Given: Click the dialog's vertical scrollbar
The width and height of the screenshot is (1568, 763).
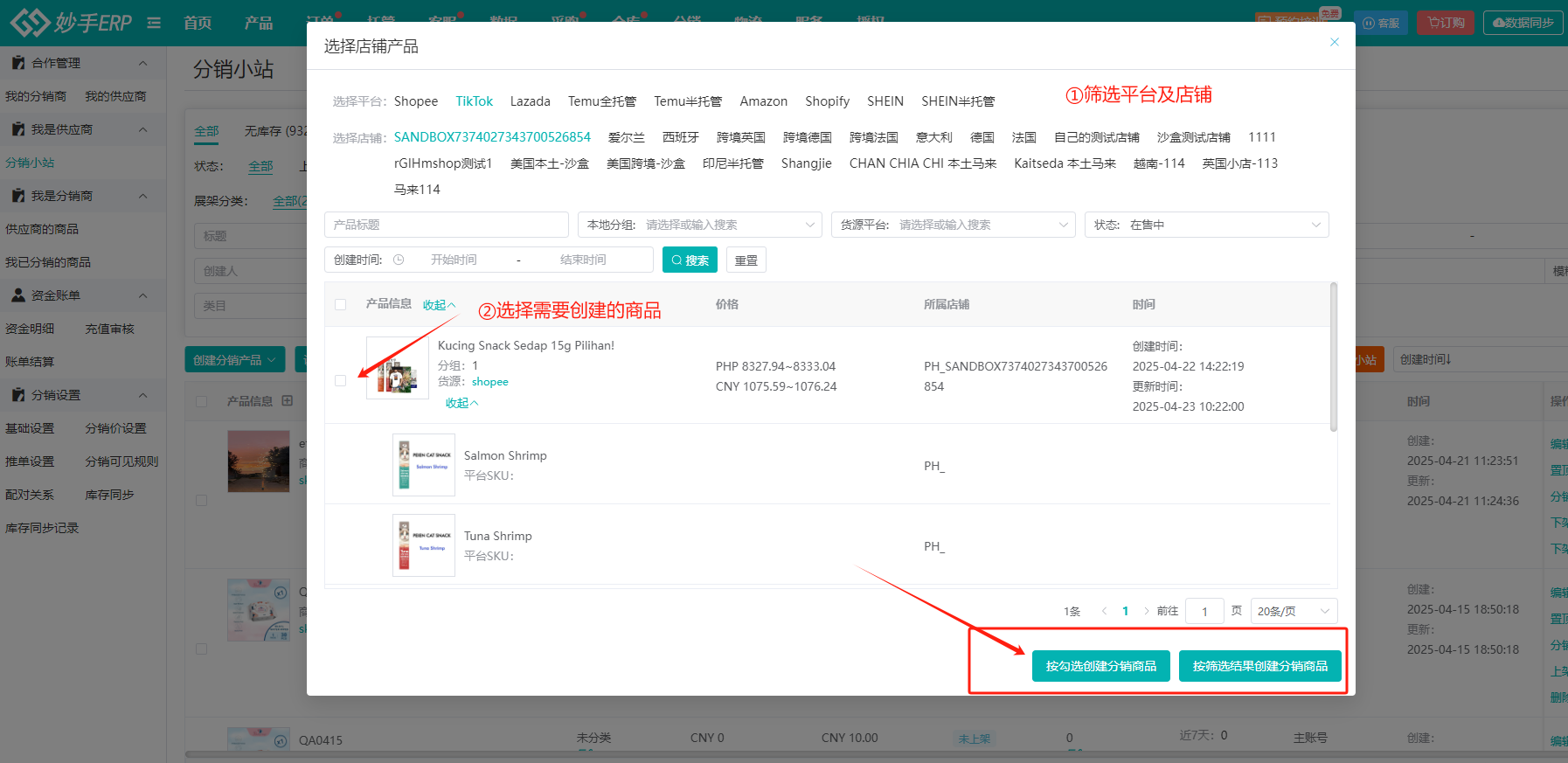Looking at the screenshot, I should (1333, 357).
